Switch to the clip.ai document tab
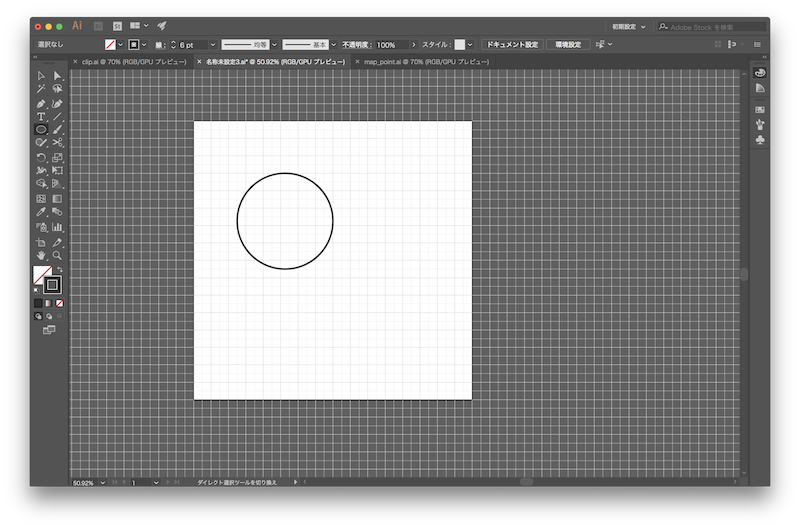 (130, 62)
